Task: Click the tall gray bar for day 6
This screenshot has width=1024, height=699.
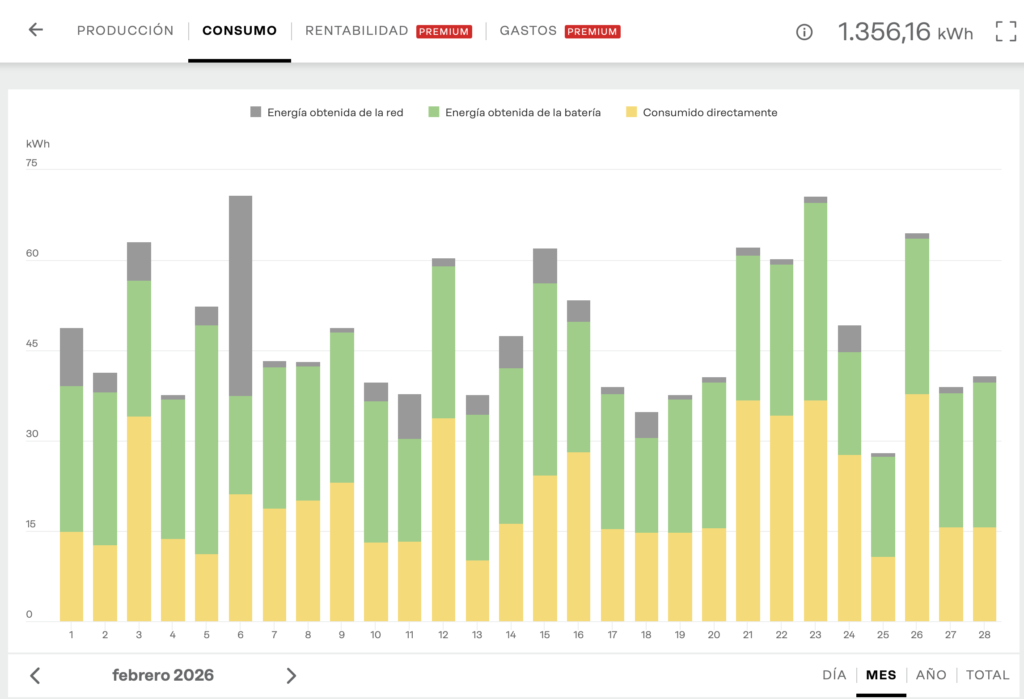Action: pyautogui.click(x=240, y=295)
